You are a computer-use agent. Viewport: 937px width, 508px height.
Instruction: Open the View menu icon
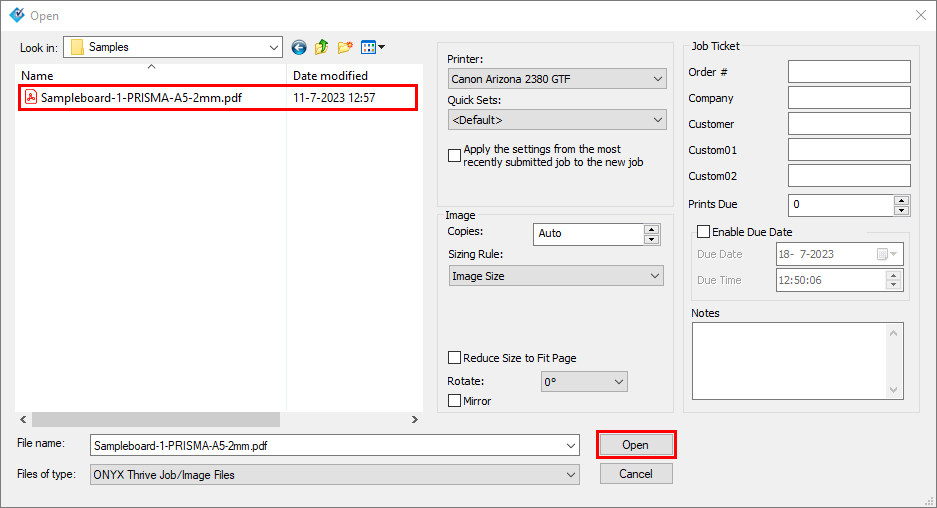point(372,47)
